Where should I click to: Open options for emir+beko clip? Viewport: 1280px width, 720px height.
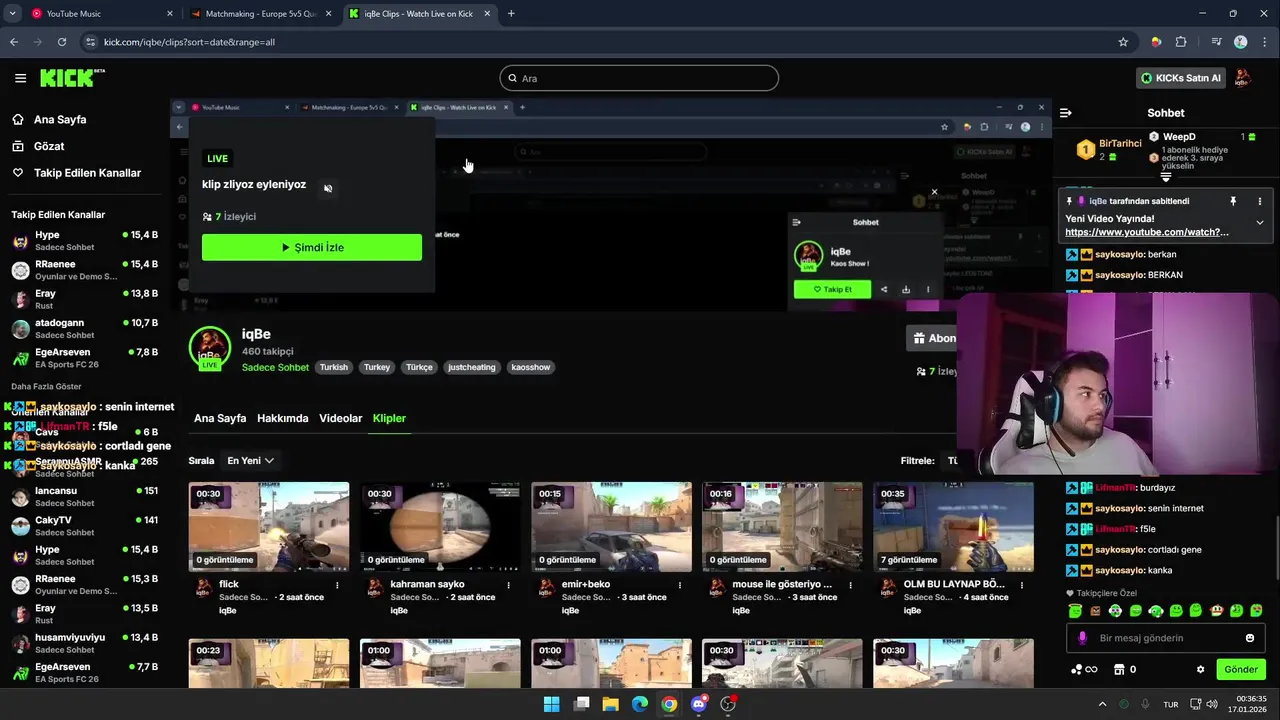[679, 585]
